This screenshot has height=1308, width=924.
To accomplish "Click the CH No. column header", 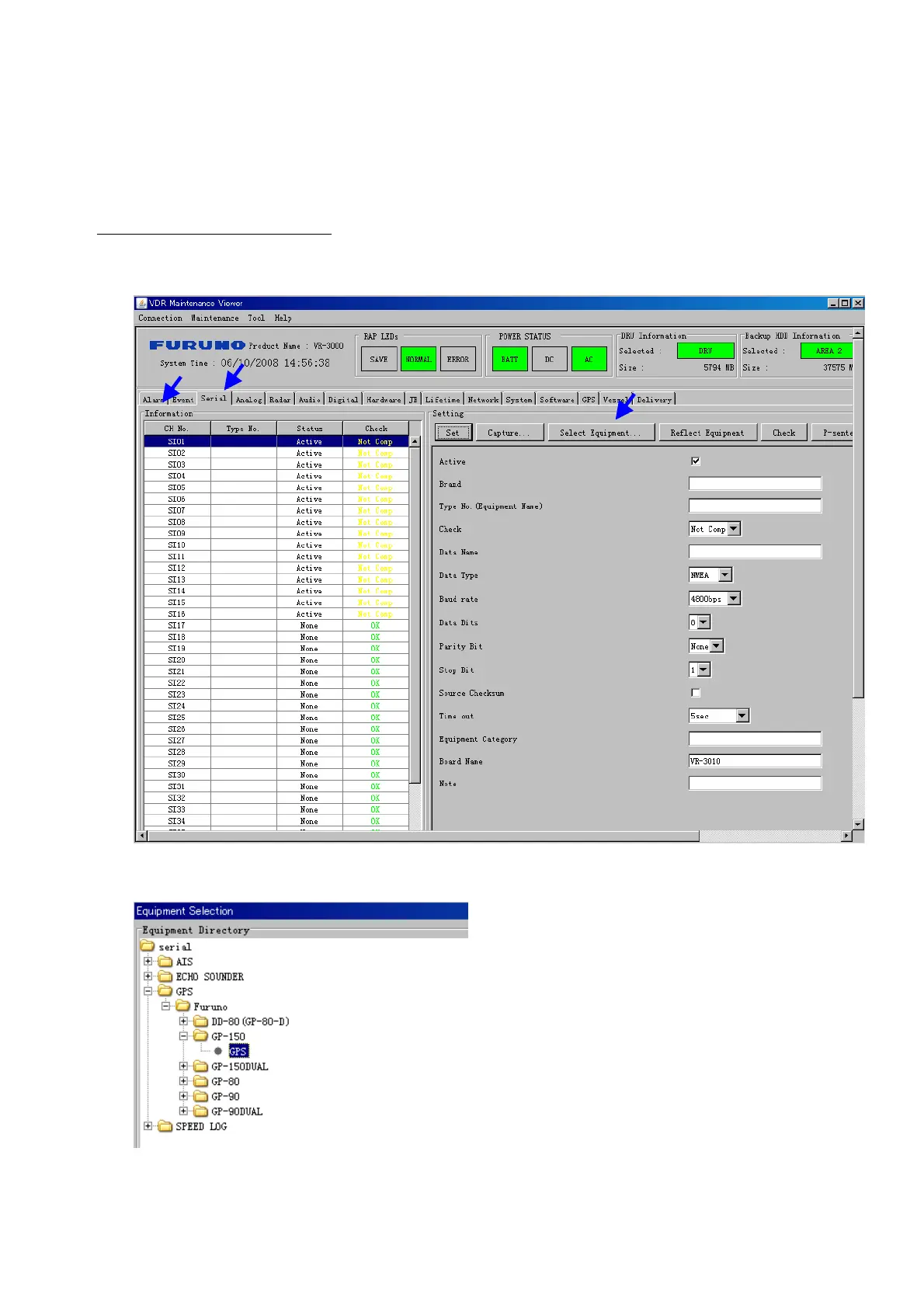I will [x=177, y=428].
